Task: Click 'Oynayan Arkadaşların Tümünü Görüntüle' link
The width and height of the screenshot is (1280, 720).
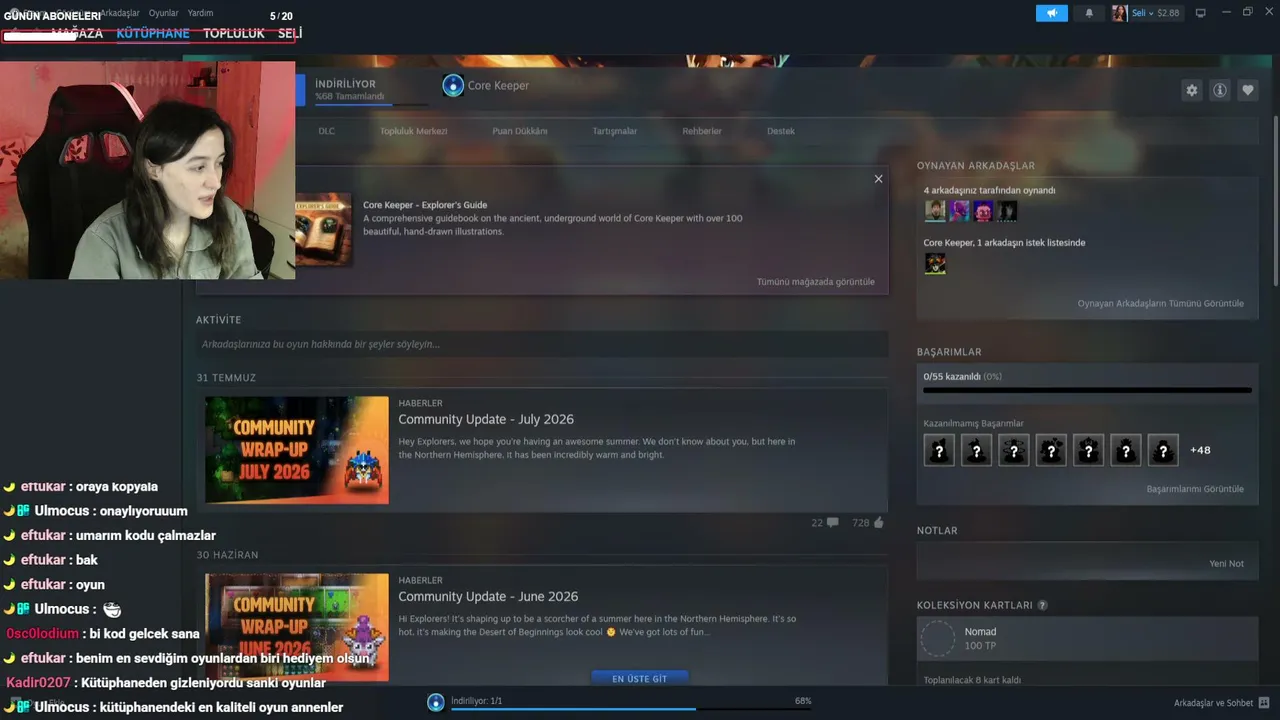Action: [1161, 304]
